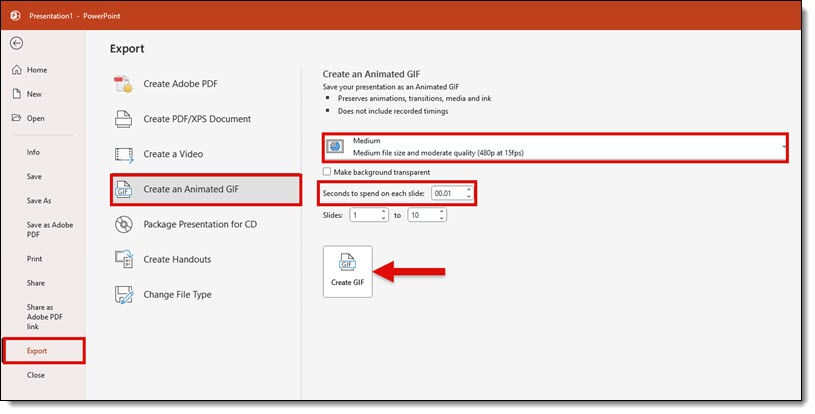Increase the starting slide number
815x414 pixels.
coord(384,211)
